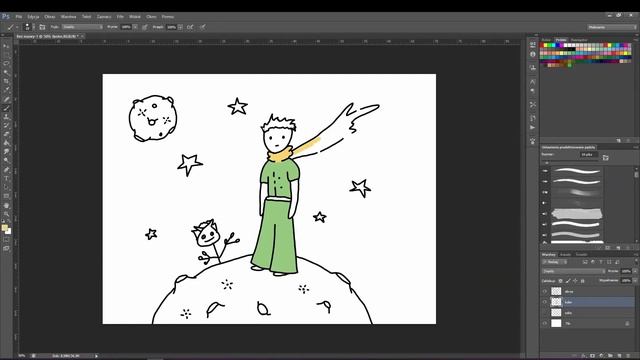This screenshot has height=360, width=640.
Task: Open the Edycja menu
Action: (33, 17)
